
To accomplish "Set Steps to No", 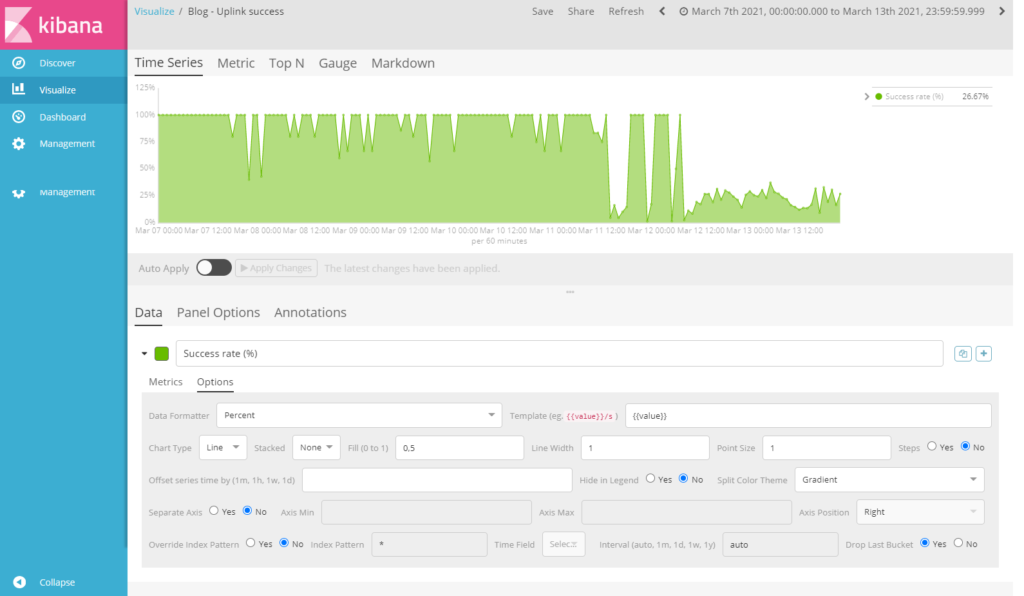I will [x=965, y=446].
